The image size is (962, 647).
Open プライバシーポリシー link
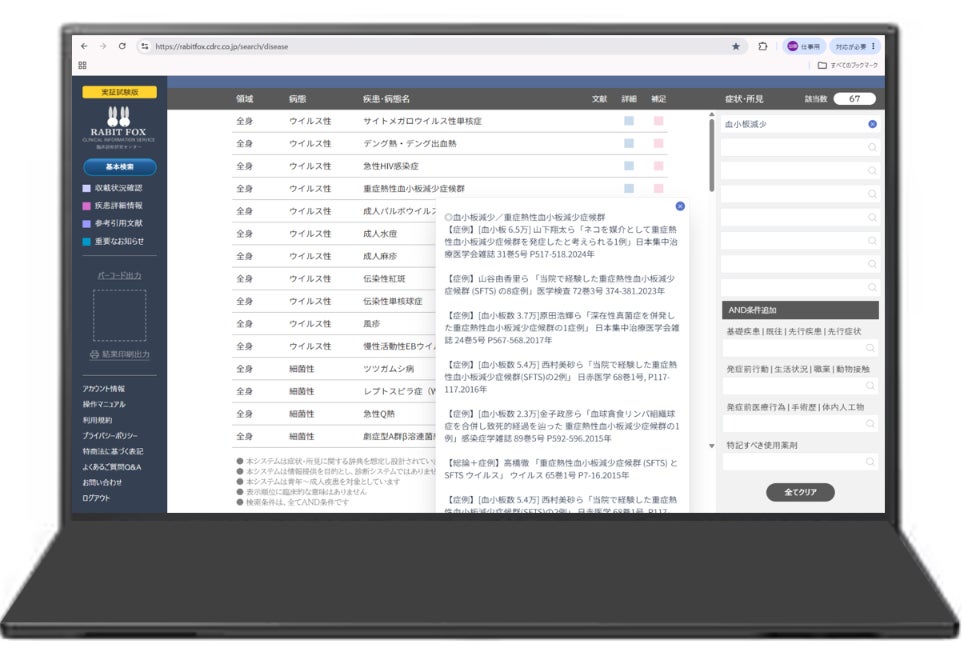110,435
